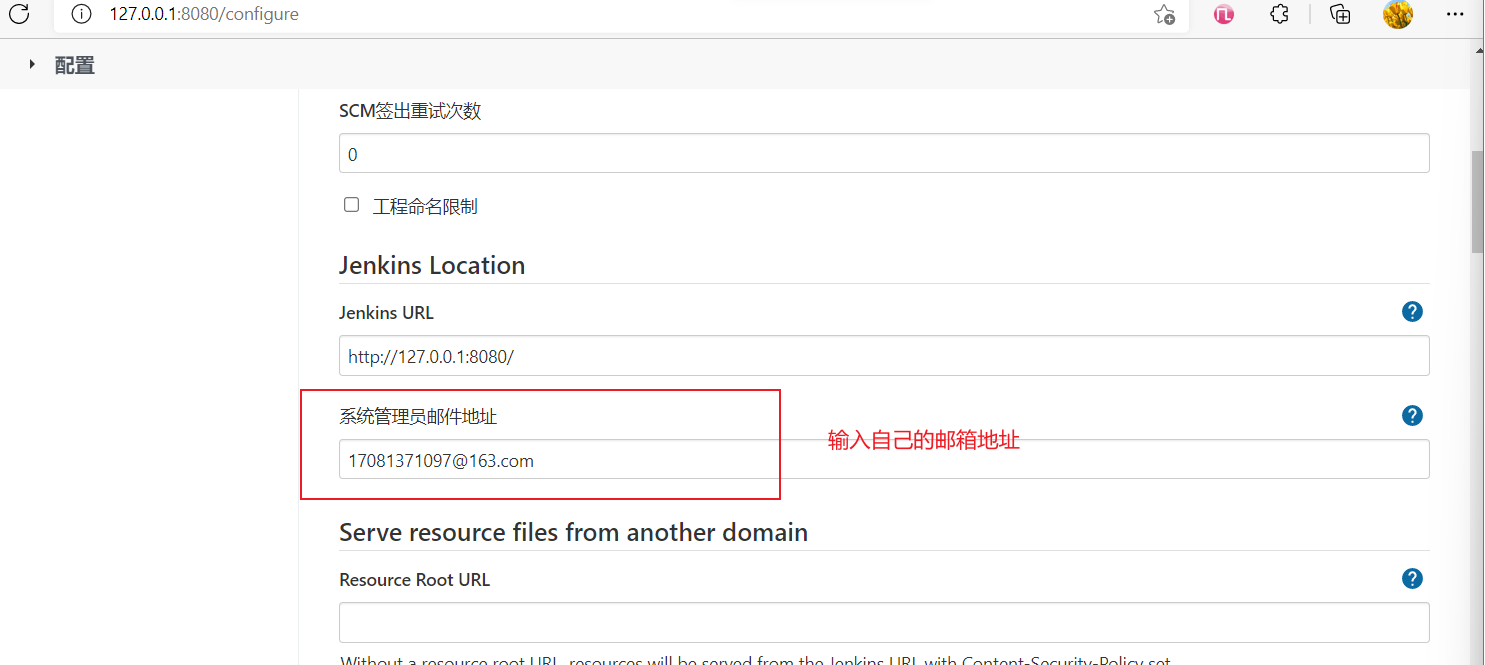
Task: Click the 系统管理员邮件地址 input field
Action: pyautogui.click(x=884, y=460)
